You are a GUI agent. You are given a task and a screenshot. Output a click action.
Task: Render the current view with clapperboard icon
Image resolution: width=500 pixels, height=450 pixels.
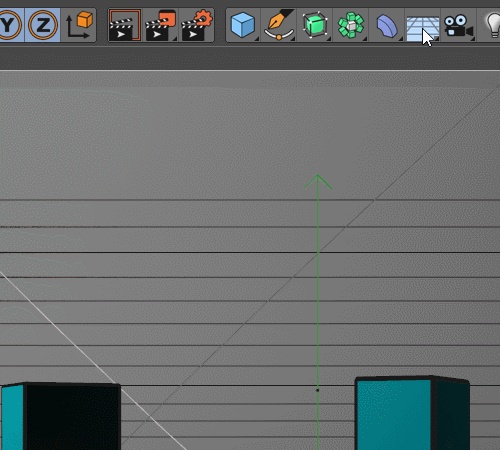(125, 25)
